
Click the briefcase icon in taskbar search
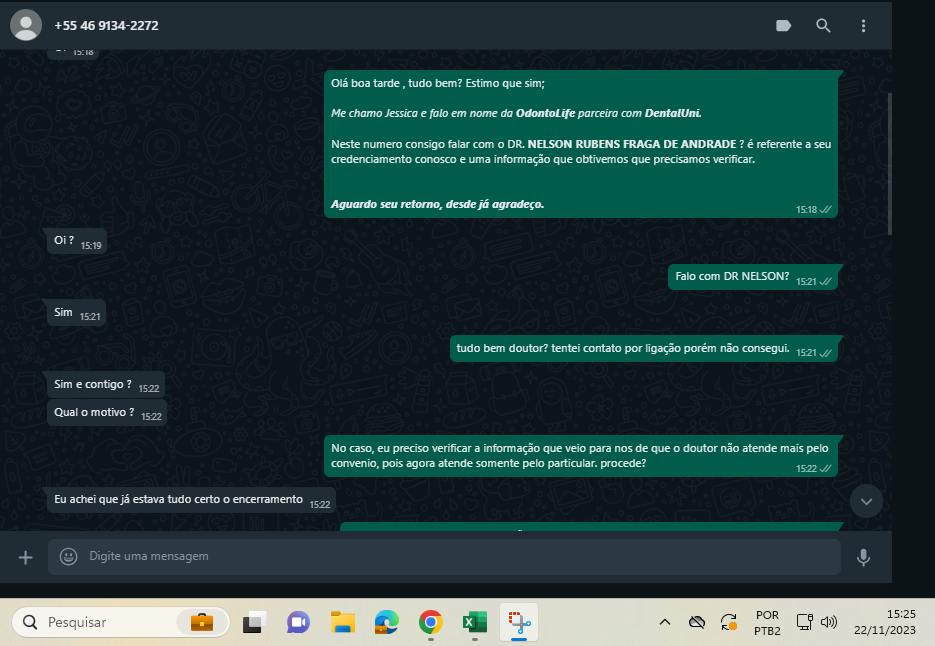click(202, 622)
